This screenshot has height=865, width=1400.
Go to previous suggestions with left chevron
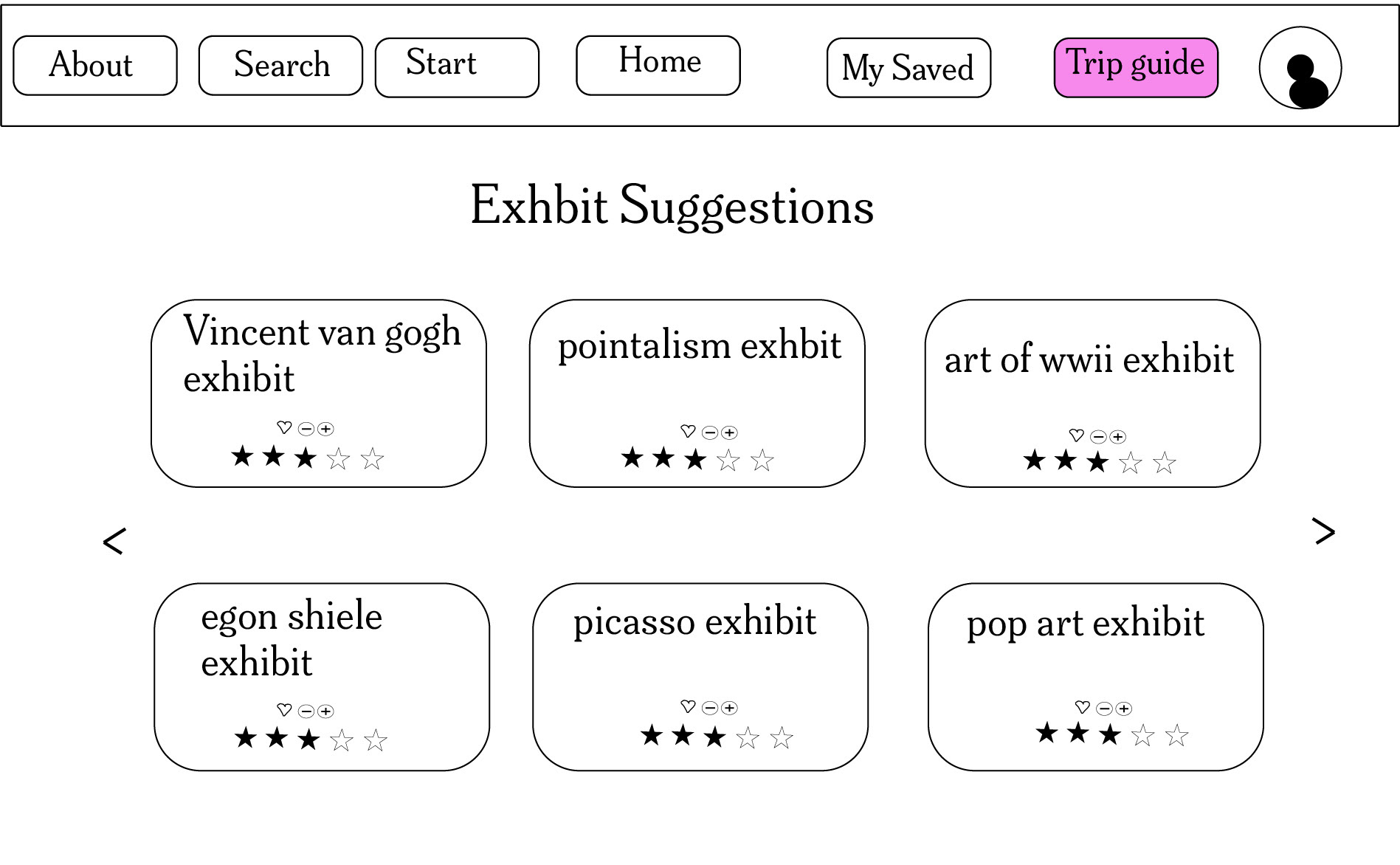pos(114,541)
